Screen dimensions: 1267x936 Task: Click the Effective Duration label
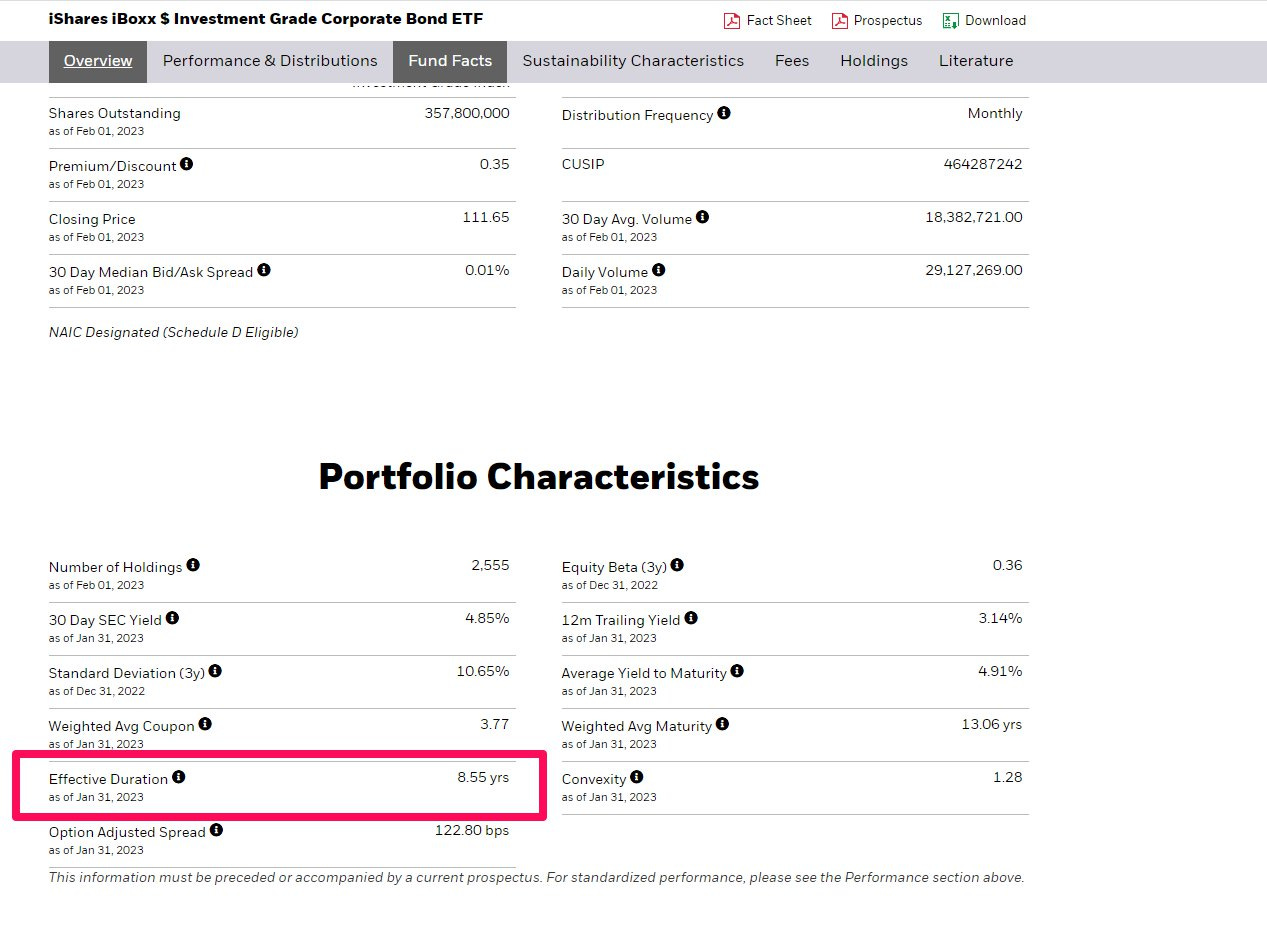pos(108,779)
